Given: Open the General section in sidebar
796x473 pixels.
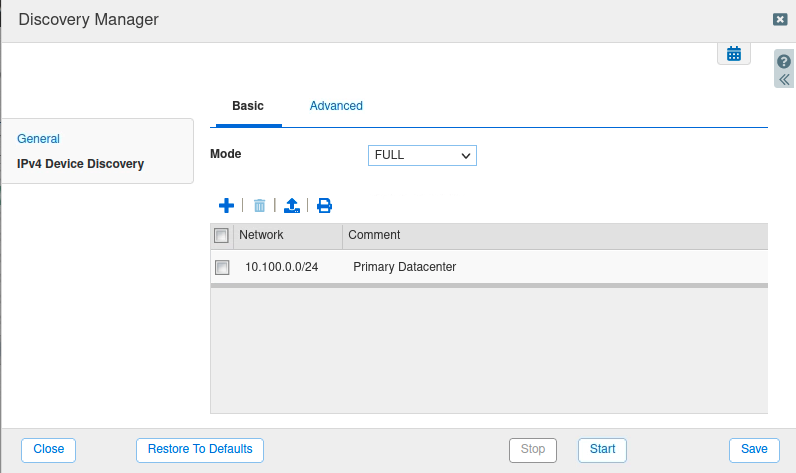Looking at the screenshot, I should (38, 139).
